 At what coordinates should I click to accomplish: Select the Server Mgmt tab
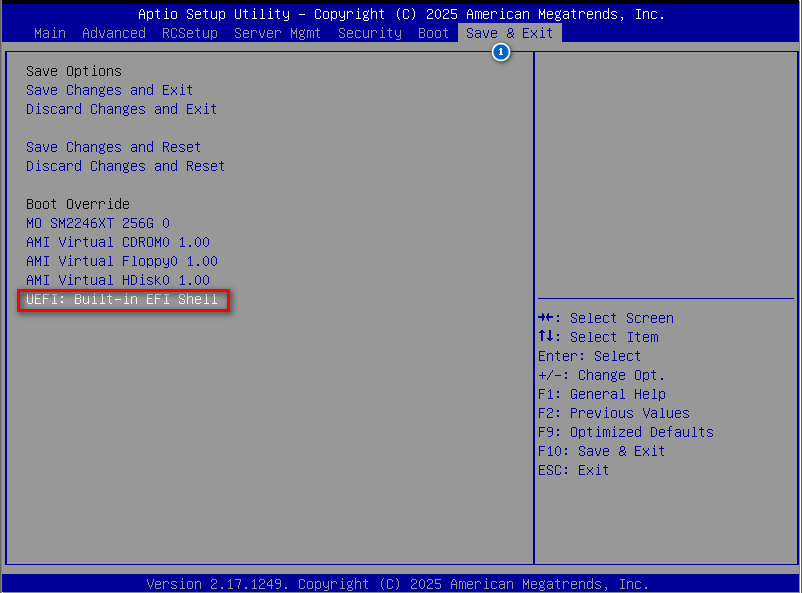tap(279, 33)
